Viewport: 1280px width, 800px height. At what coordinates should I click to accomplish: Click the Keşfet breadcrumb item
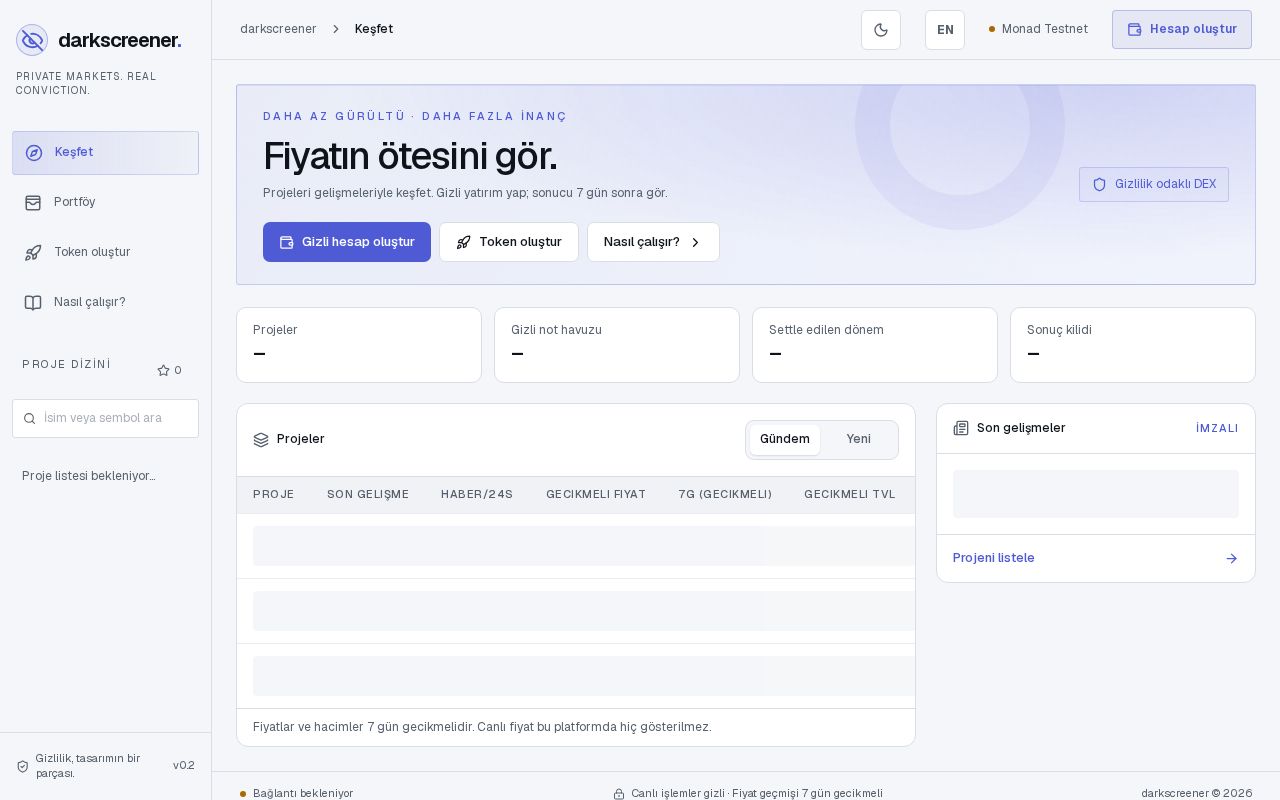(374, 30)
